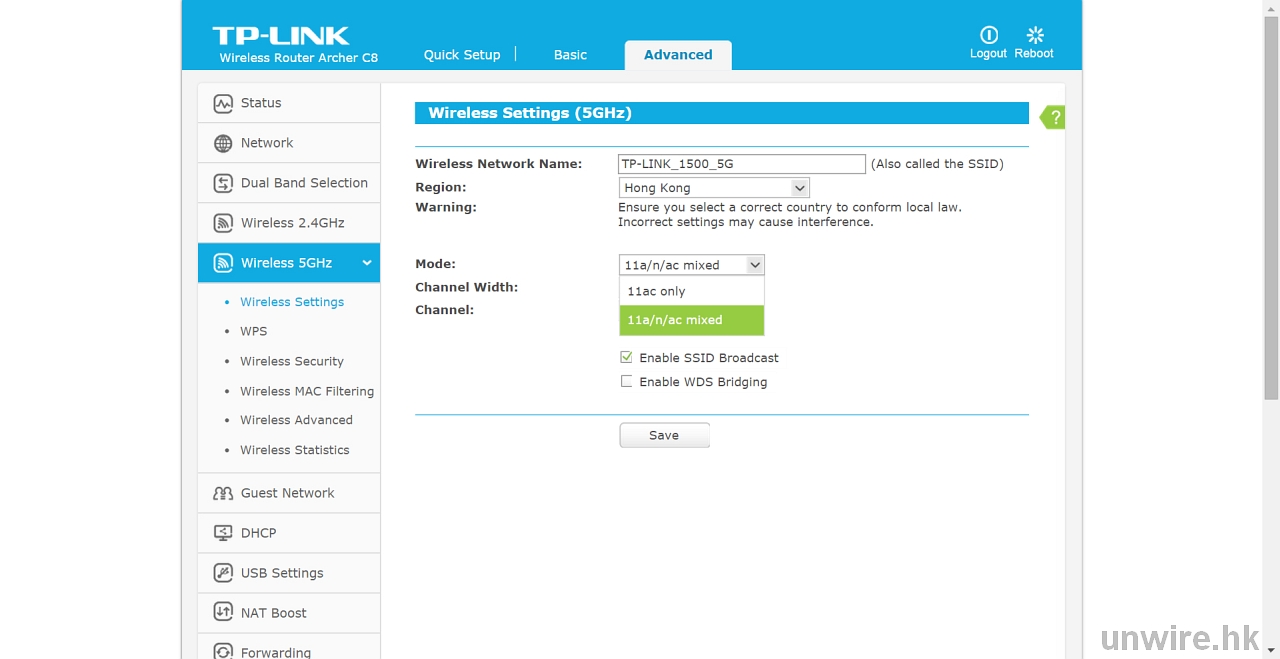Switch to the Quick Setup tab

click(x=461, y=55)
